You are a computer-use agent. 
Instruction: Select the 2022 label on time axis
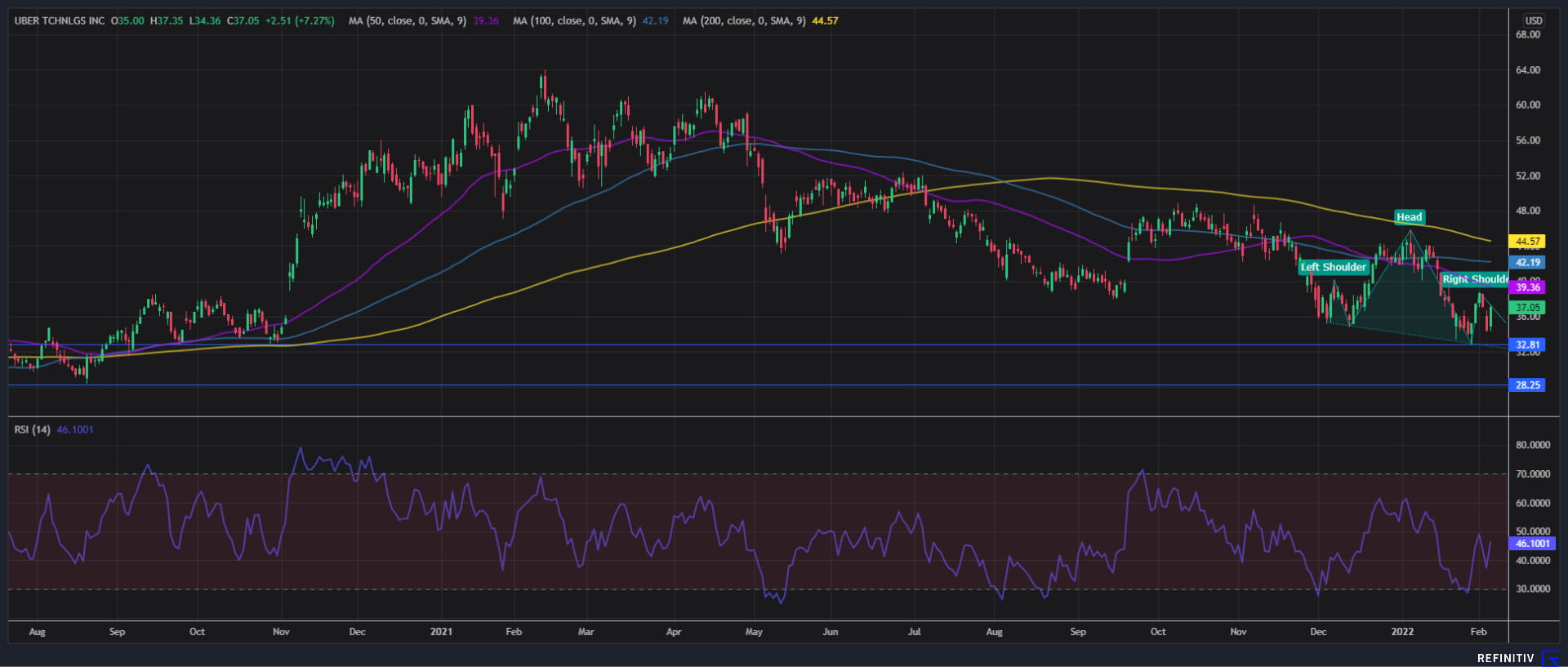tap(1402, 632)
